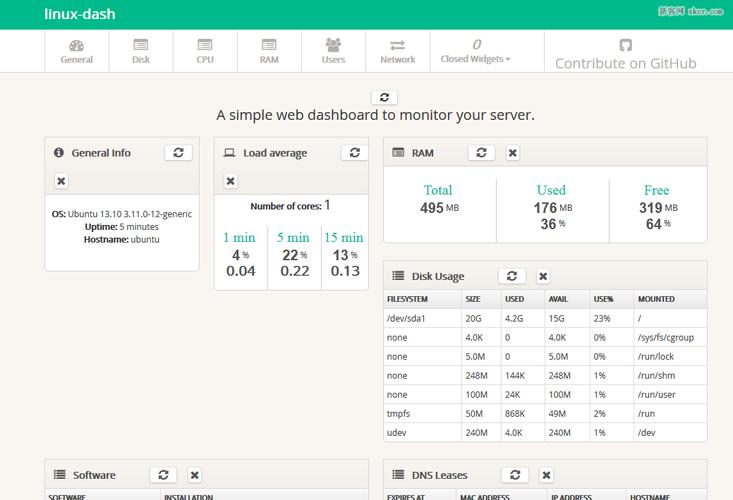
Task: Click the Number of cores text
Action: click(290, 206)
